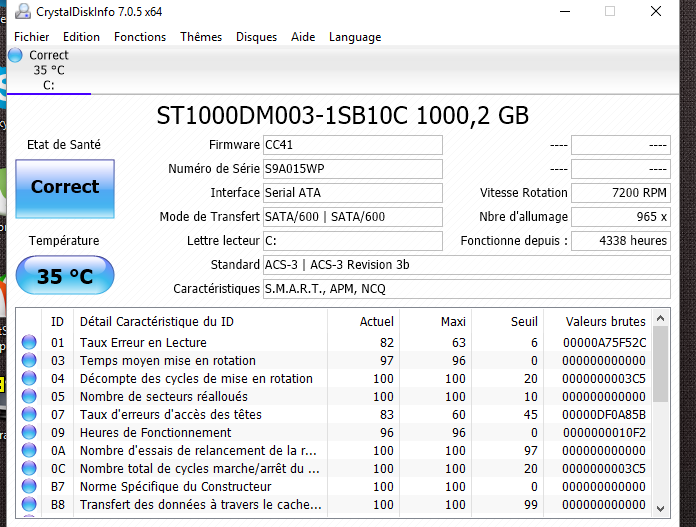Click the attribute list scrollbar thumb
The width and height of the screenshot is (696, 527).
coord(660,364)
